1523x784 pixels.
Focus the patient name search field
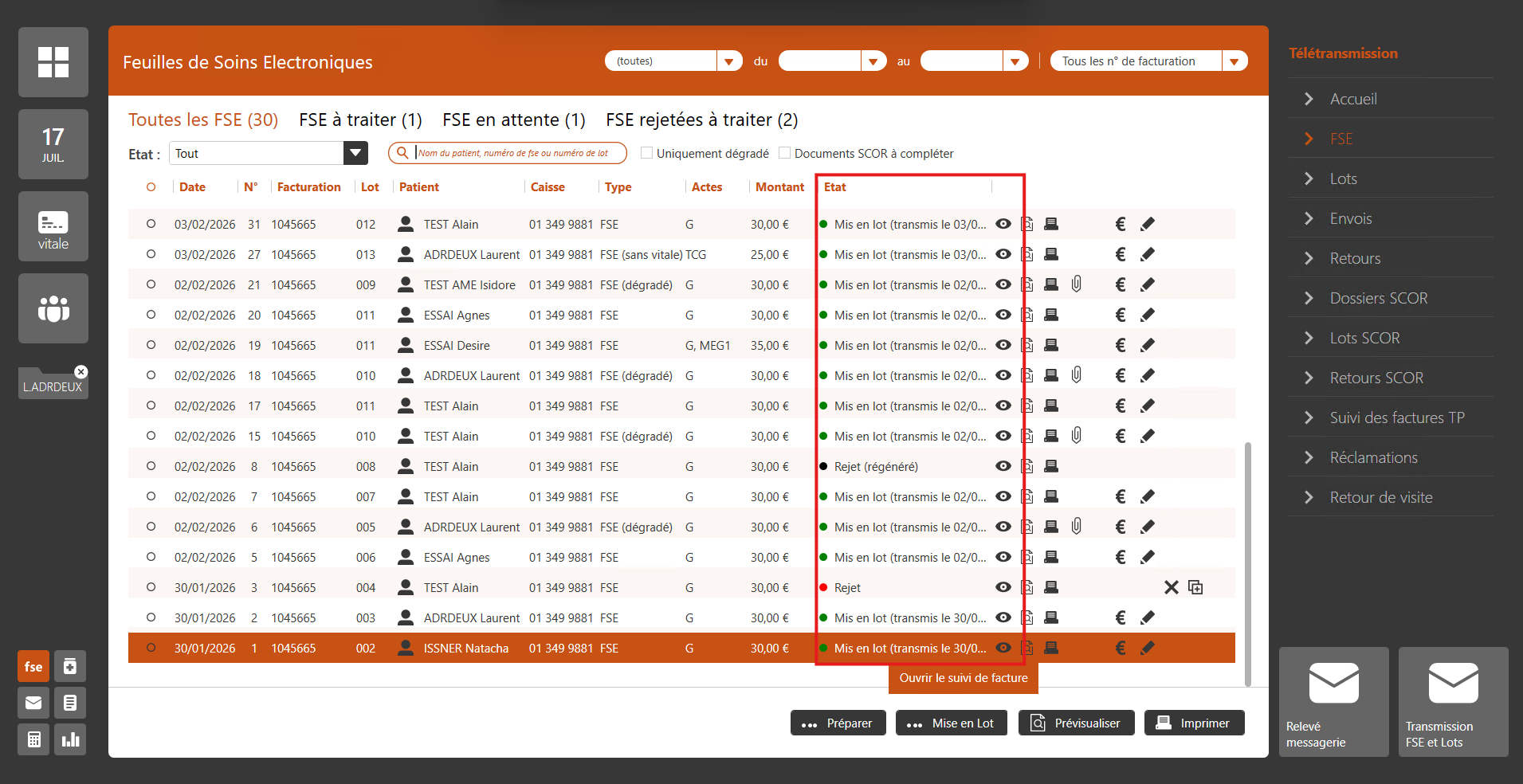(508, 153)
